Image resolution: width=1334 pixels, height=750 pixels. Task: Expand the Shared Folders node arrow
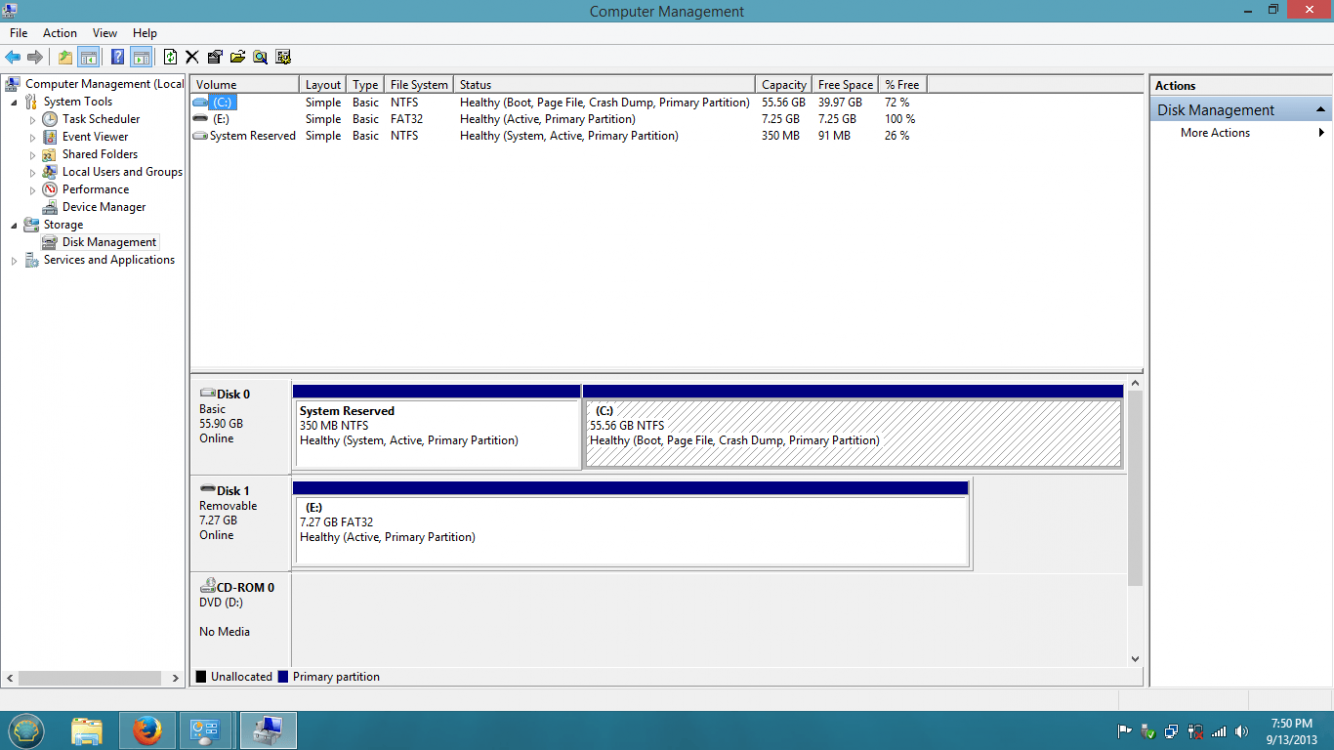tap(33, 154)
